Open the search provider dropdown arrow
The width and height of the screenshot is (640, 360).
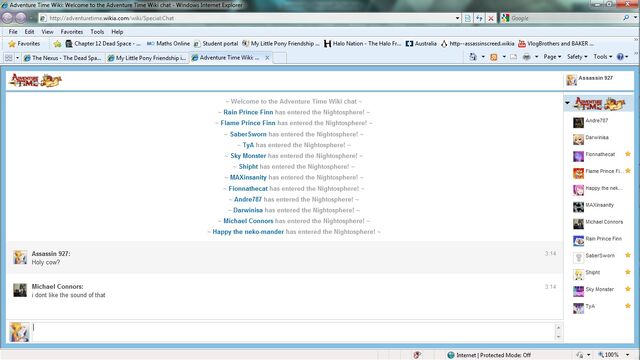pos(635,18)
